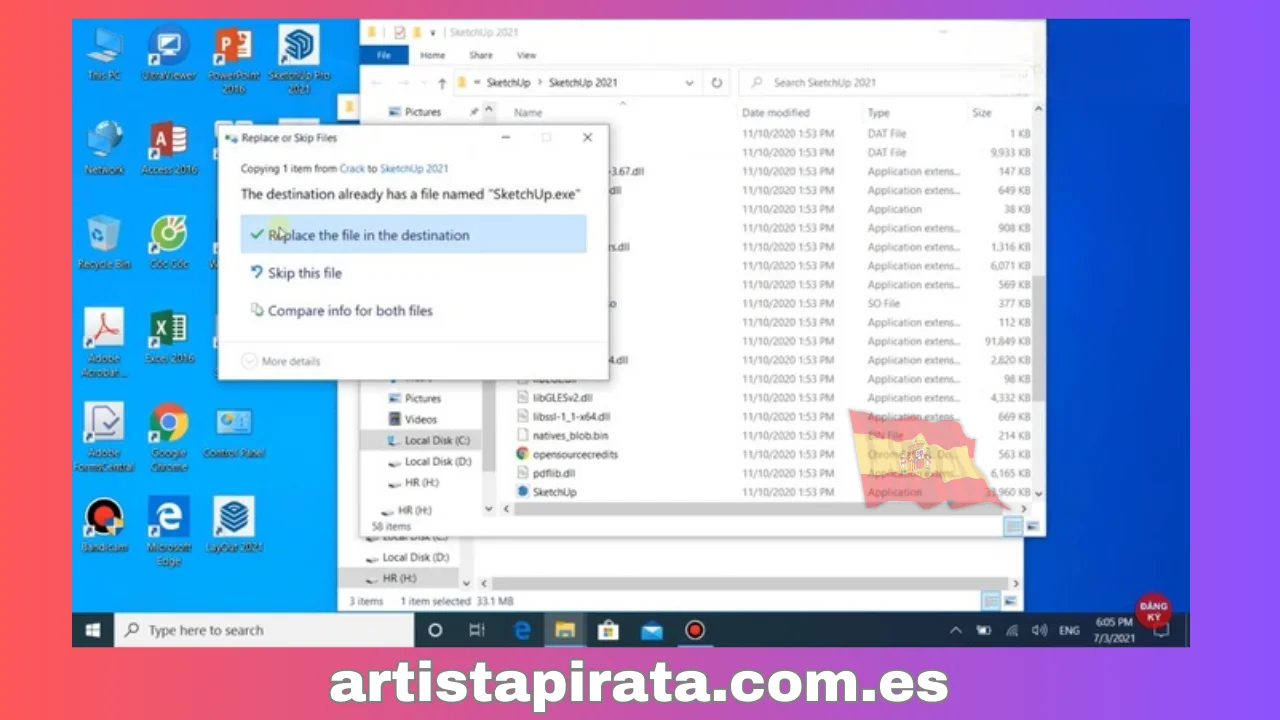
Task: Select the Recycle Bin desktop icon
Action: click(105, 243)
